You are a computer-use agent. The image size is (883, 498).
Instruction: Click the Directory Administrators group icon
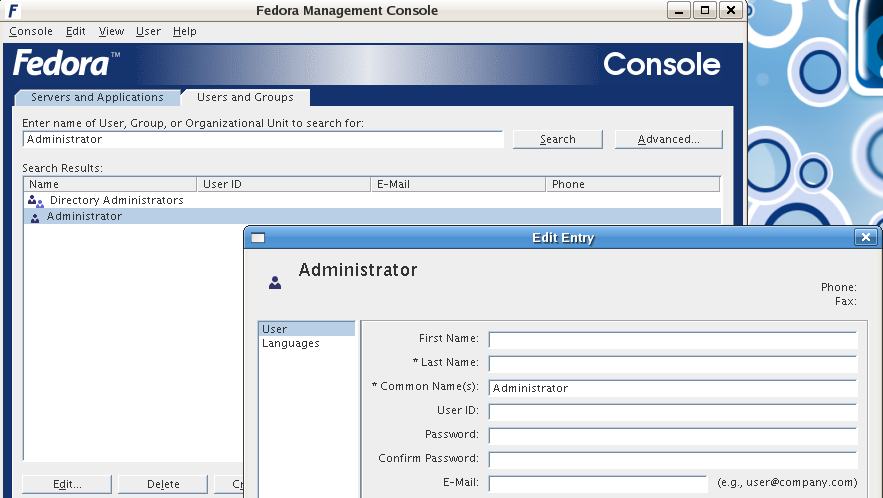click(x=35, y=201)
